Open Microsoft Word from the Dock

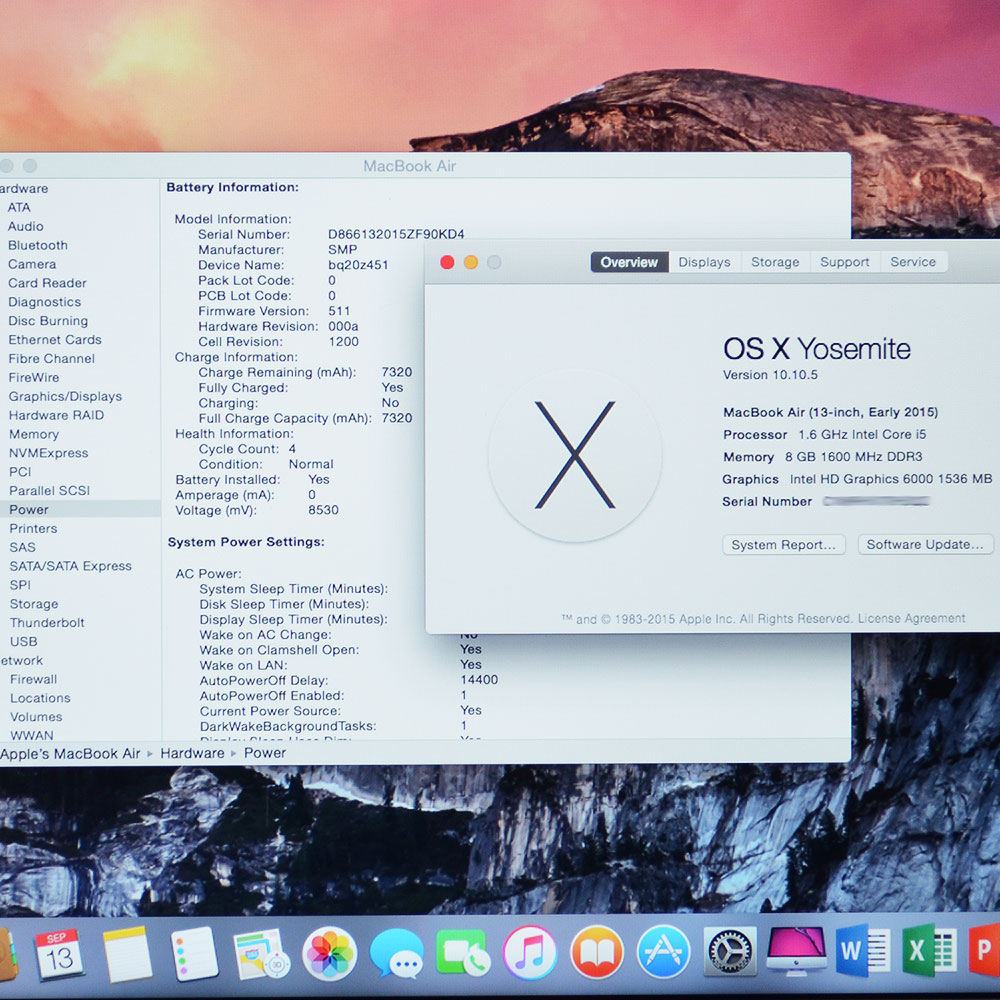[x=863, y=951]
